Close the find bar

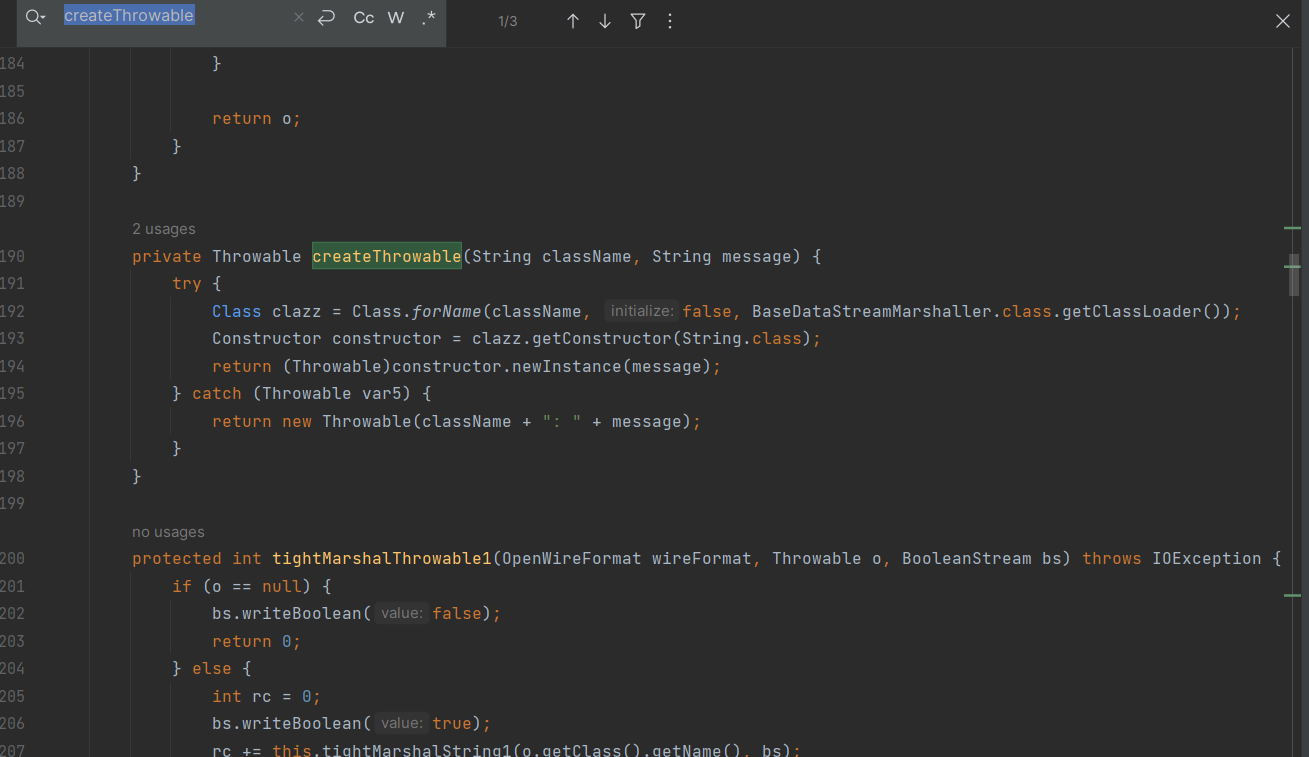click(1283, 21)
